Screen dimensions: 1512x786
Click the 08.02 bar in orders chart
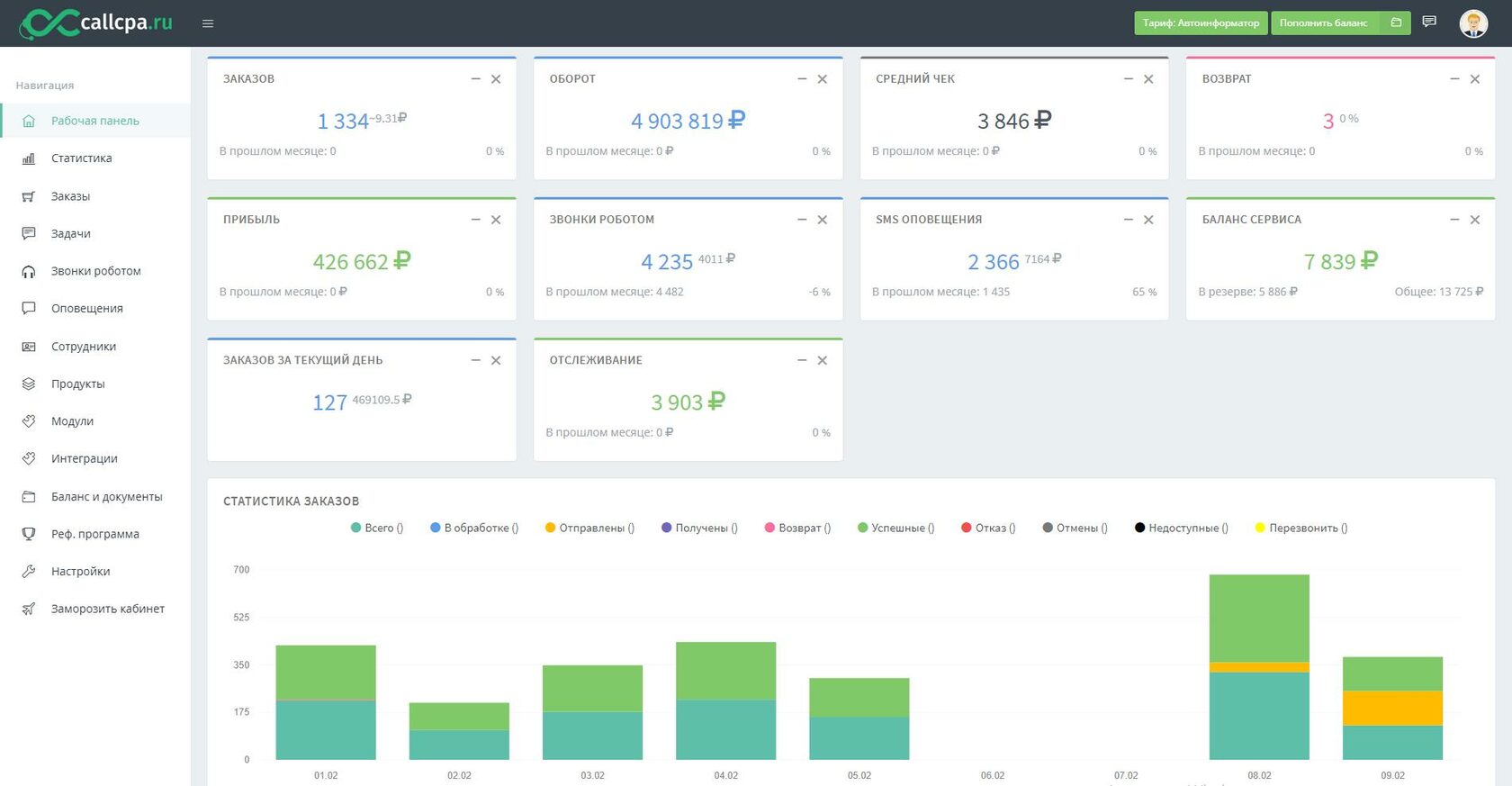(1259, 667)
